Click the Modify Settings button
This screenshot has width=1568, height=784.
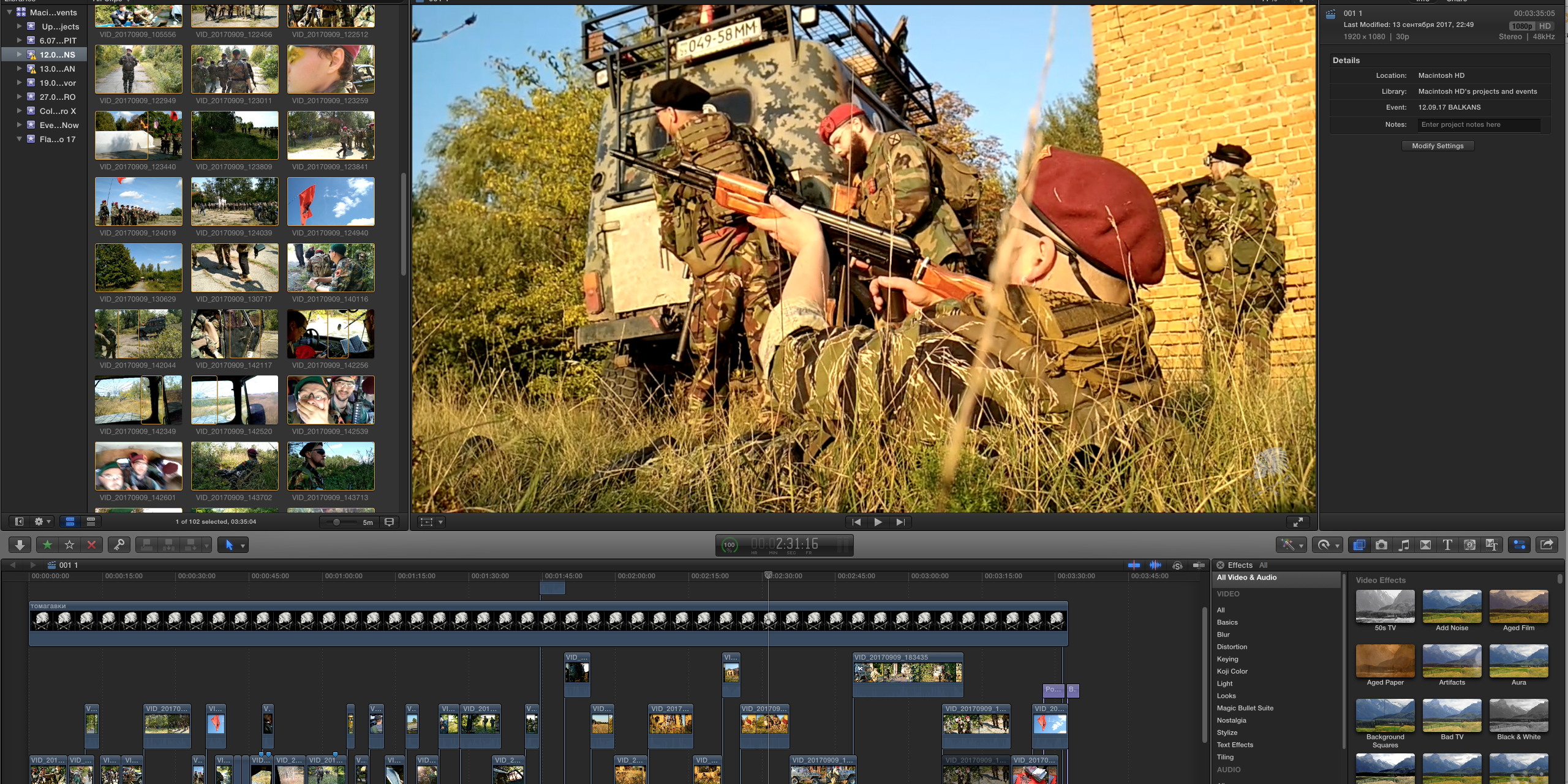pyautogui.click(x=1438, y=146)
